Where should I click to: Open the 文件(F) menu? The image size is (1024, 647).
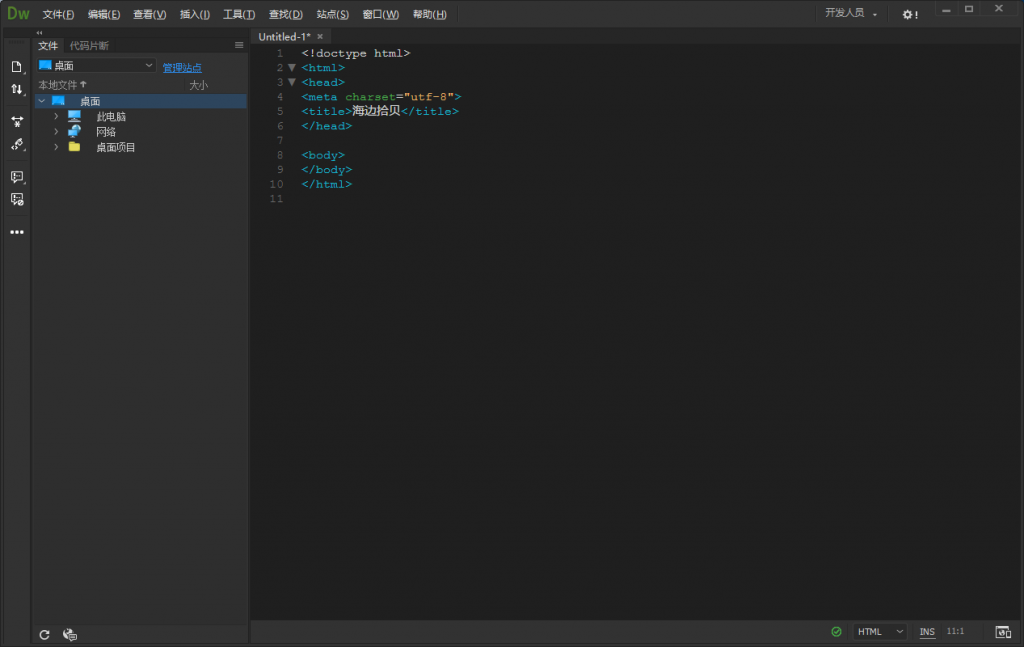58,14
